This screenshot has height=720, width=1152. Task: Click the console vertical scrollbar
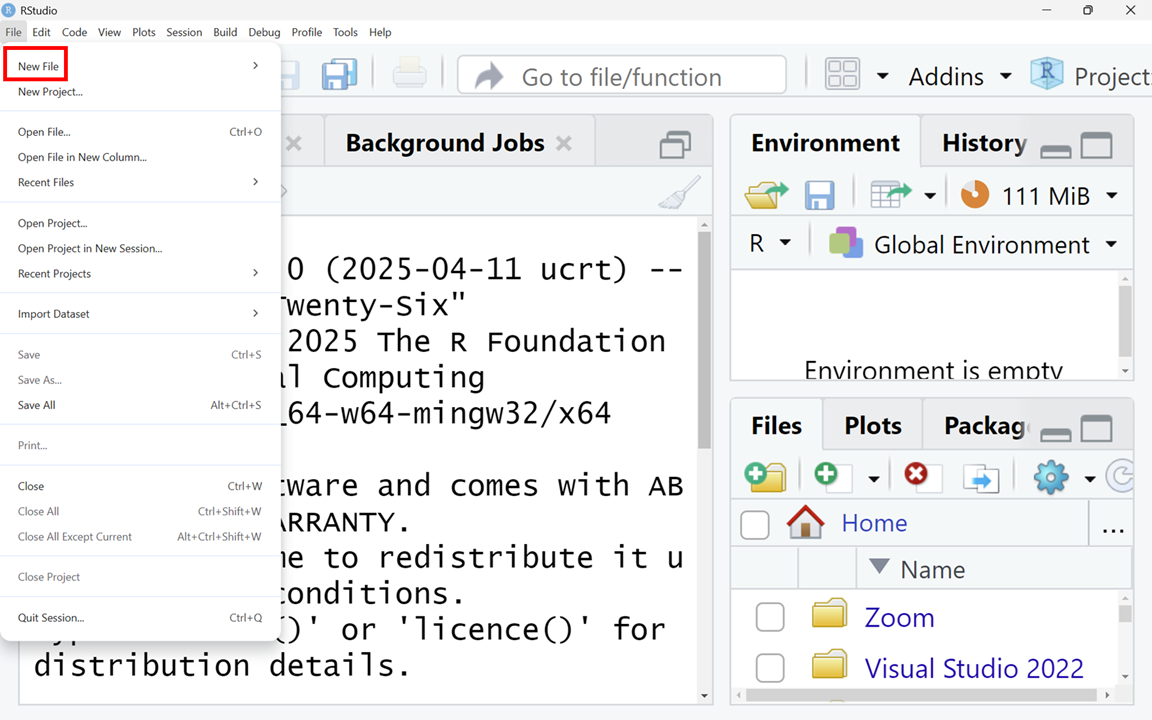pyautogui.click(x=705, y=340)
